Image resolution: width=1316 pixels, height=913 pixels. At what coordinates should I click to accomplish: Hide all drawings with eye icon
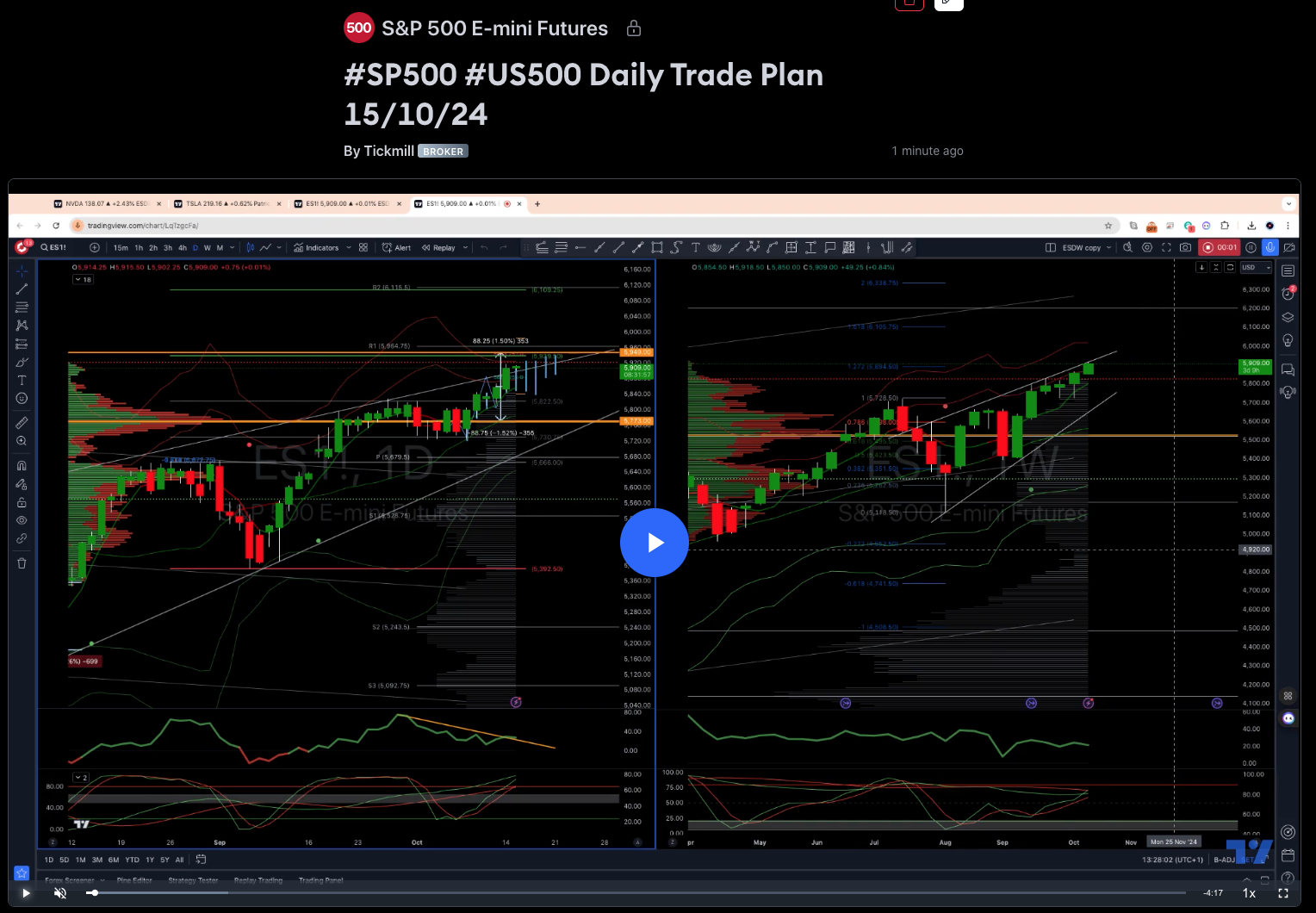tap(22, 520)
